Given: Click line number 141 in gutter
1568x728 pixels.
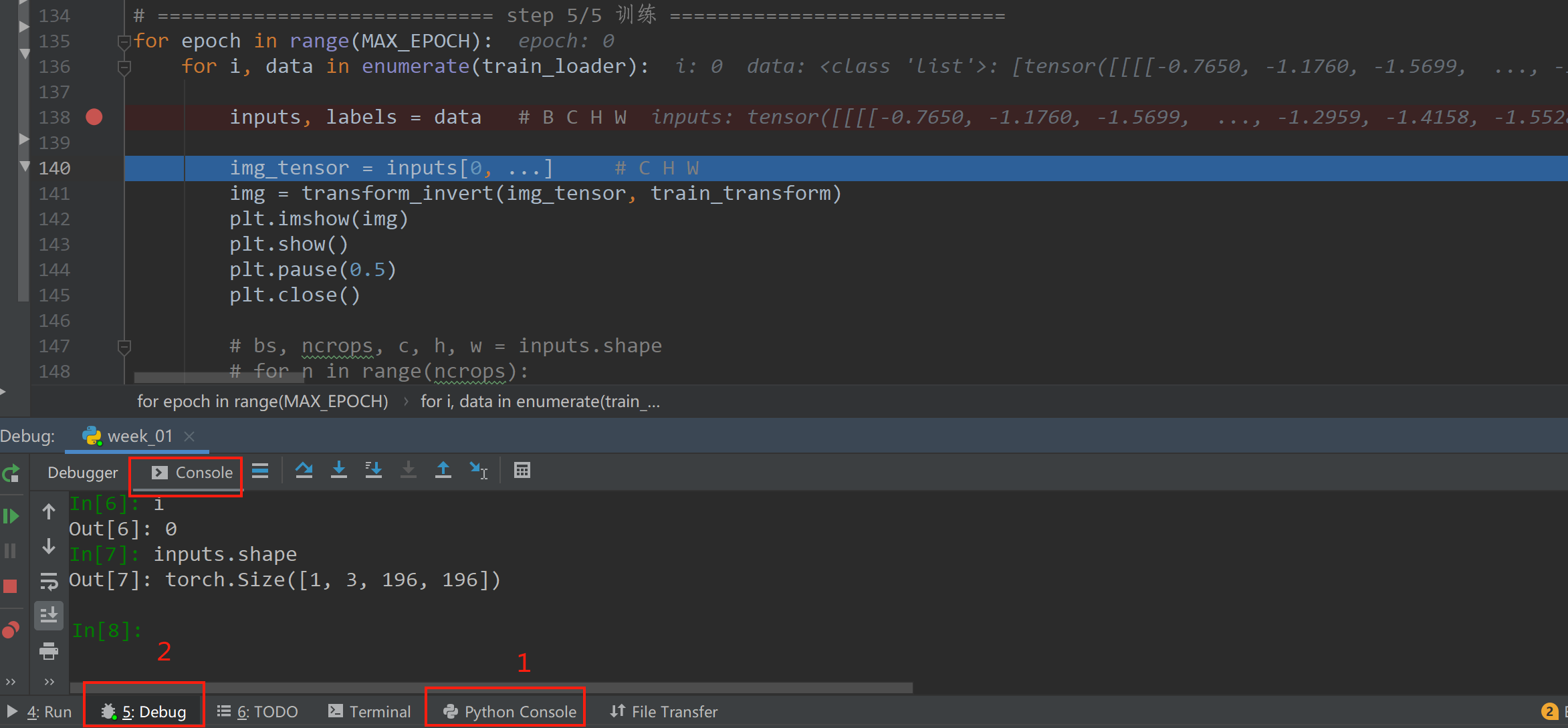Looking at the screenshot, I should (x=54, y=194).
